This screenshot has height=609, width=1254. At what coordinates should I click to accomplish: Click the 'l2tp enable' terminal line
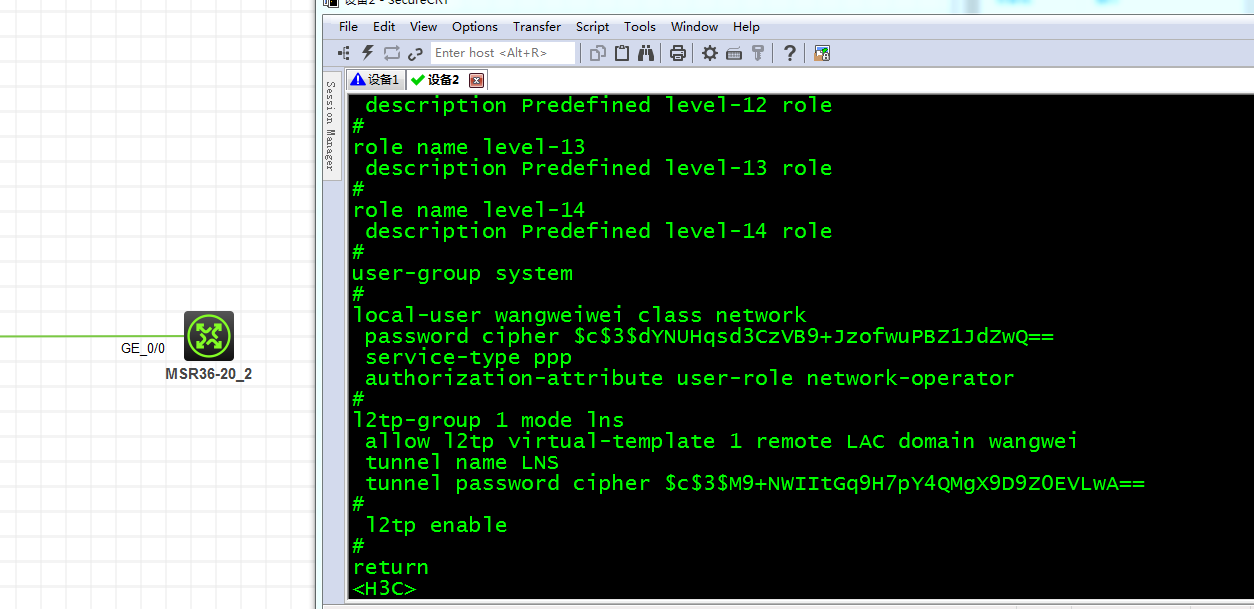(436, 525)
